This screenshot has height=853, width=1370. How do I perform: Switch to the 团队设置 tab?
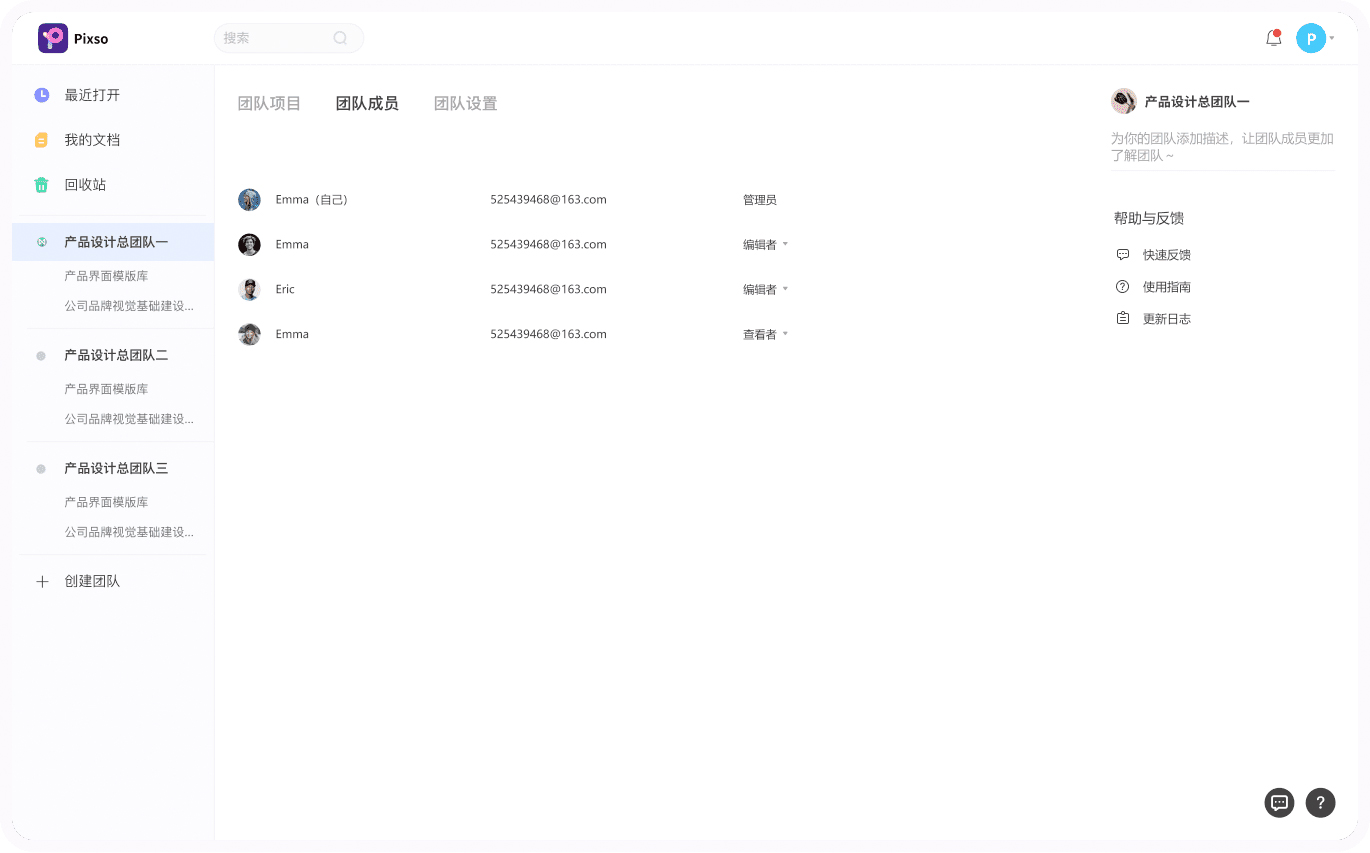pyautogui.click(x=465, y=103)
